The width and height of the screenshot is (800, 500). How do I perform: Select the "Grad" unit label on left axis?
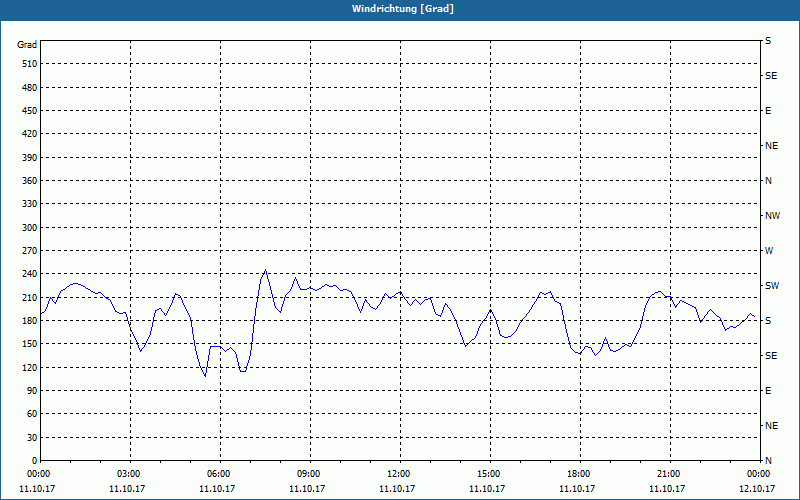pyautogui.click(x=27, y=45)
